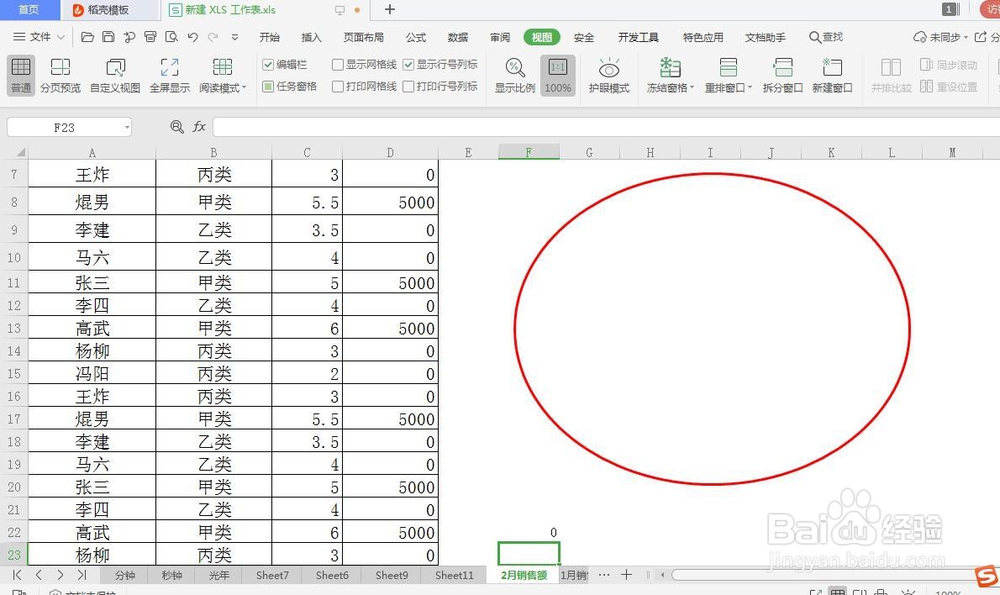Redo the last action

(x=213, y=37)
